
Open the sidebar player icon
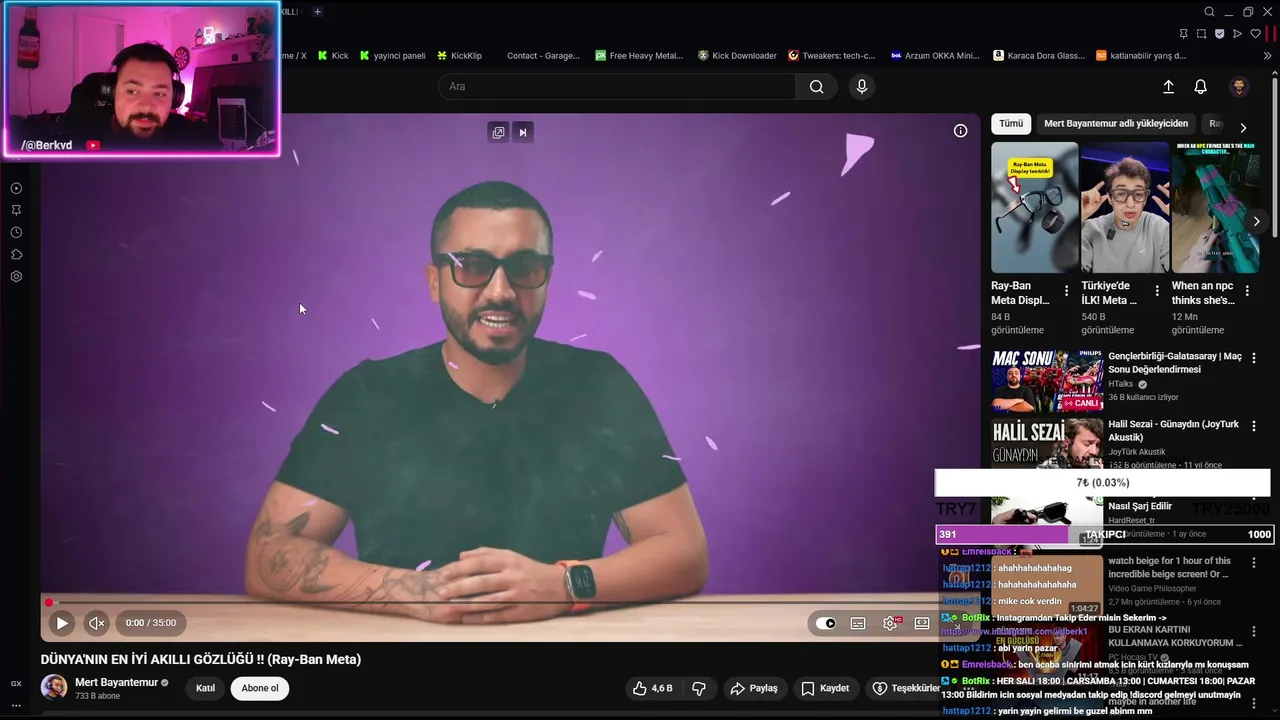click(16, 188)
